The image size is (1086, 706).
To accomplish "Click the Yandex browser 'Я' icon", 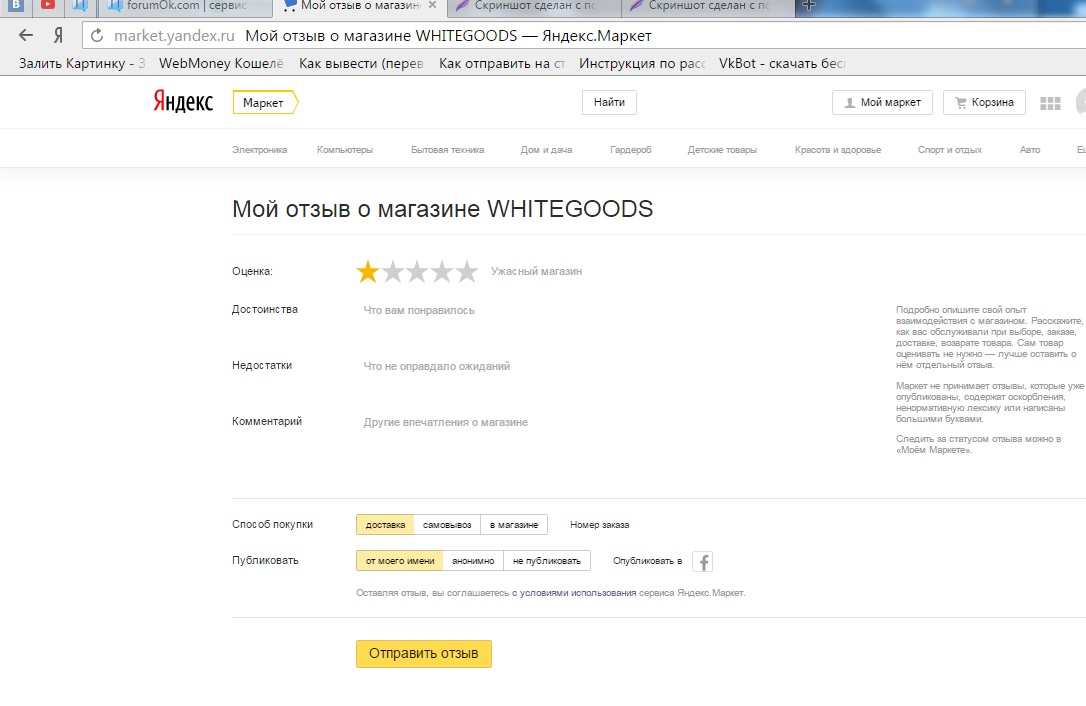I will click(59, 35).
